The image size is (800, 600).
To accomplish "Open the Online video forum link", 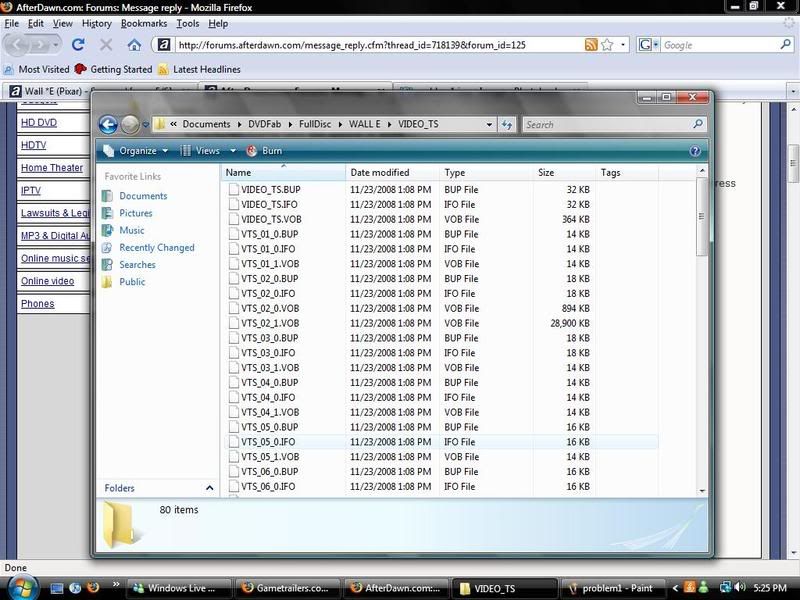I will point(47,281).
